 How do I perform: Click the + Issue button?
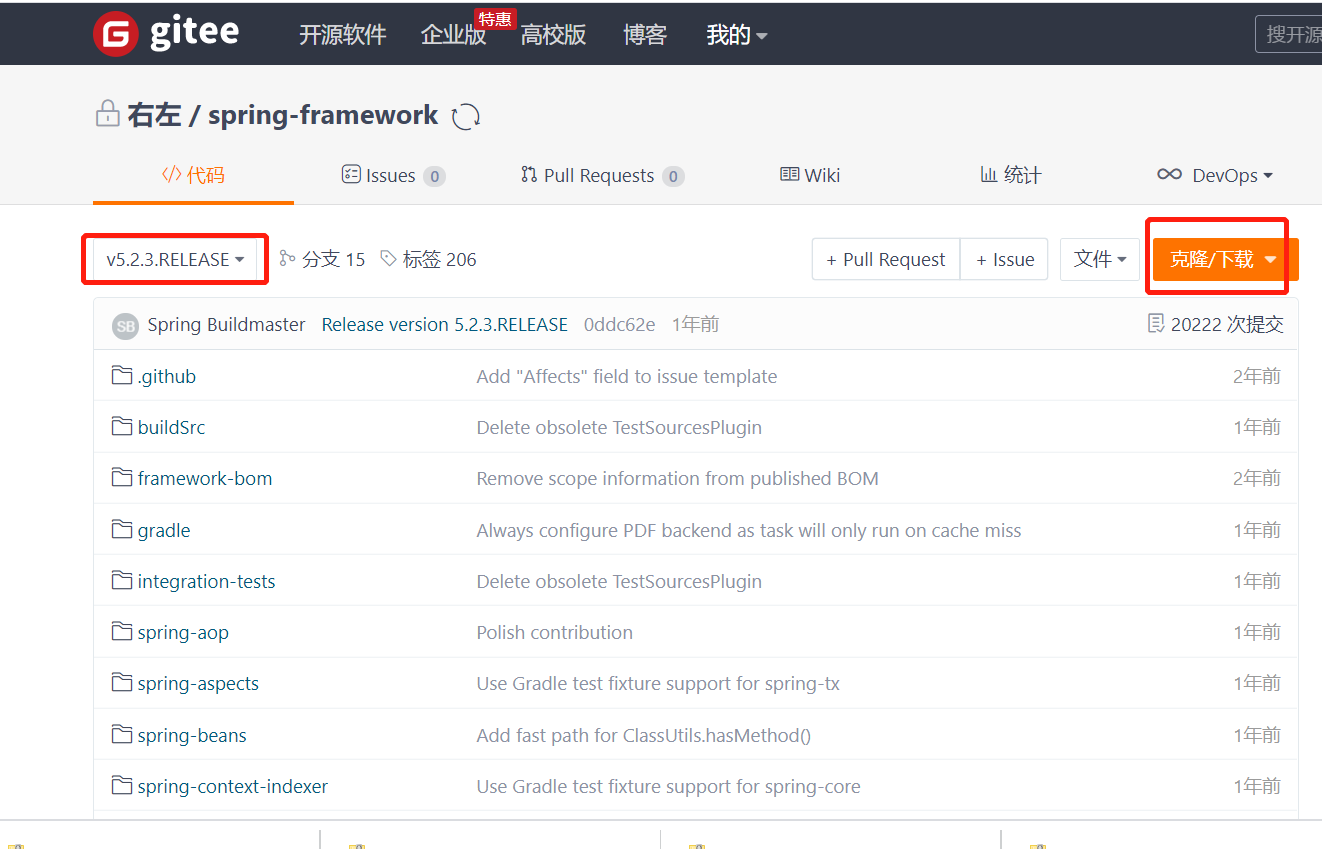[x=1005, y=259]
